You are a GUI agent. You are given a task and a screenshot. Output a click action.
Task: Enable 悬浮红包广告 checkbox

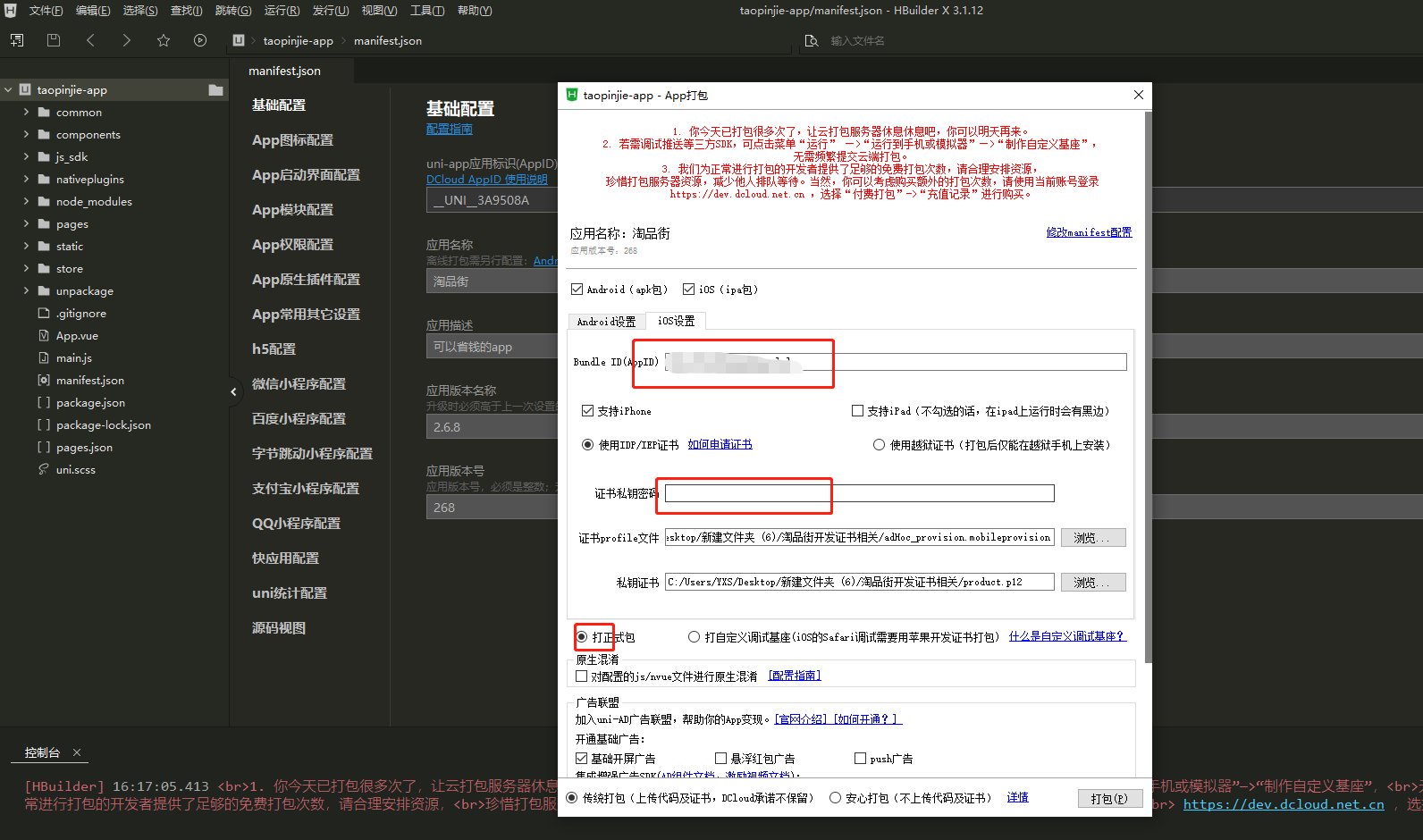click(721, 758)
